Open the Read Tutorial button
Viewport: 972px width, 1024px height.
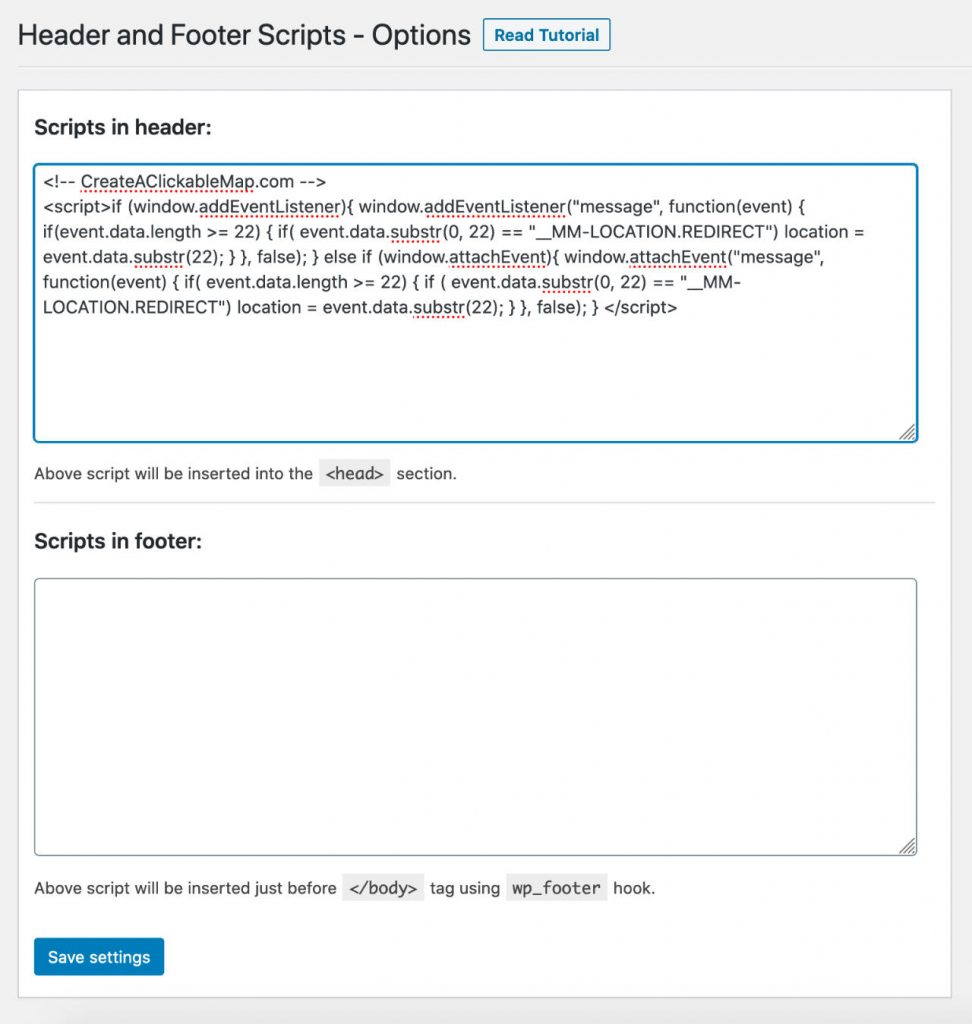[x=546, y=35]
